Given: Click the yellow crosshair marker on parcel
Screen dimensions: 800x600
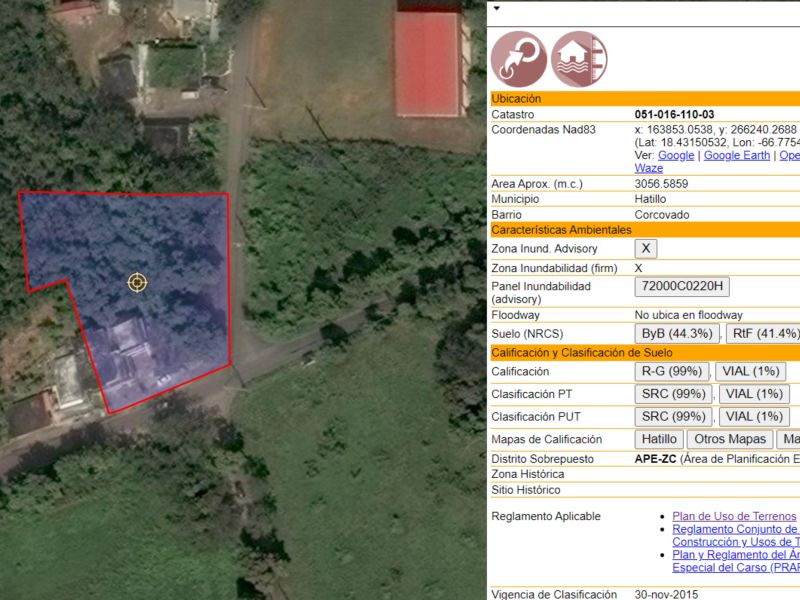Looking at the screenshot, I should 137,283.
